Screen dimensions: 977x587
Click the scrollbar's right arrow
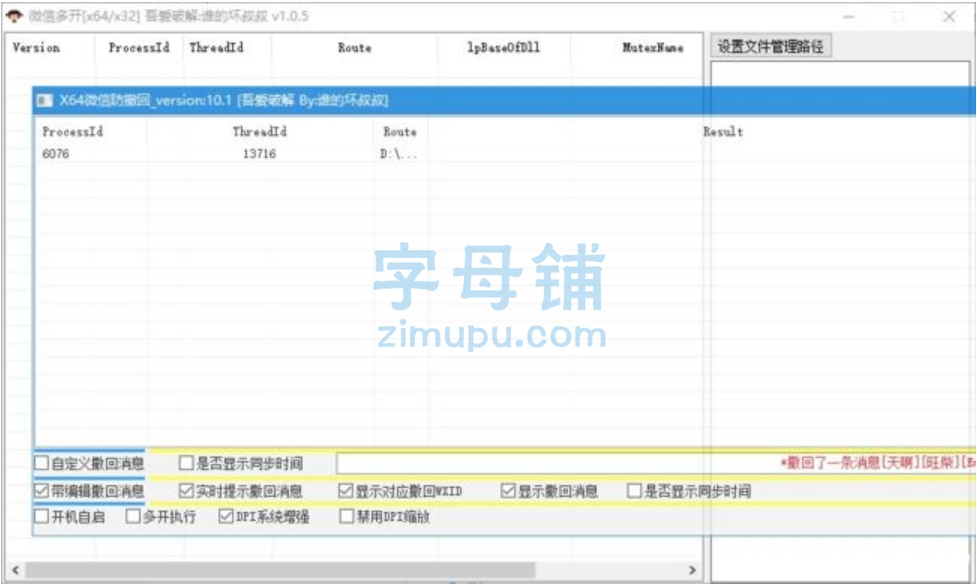(692, 570)
